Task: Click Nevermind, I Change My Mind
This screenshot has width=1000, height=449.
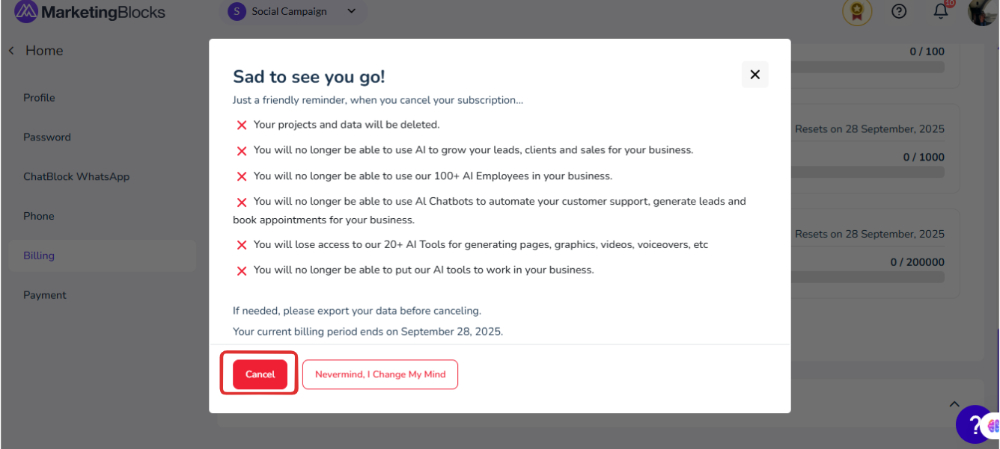Action: point(380,374)
